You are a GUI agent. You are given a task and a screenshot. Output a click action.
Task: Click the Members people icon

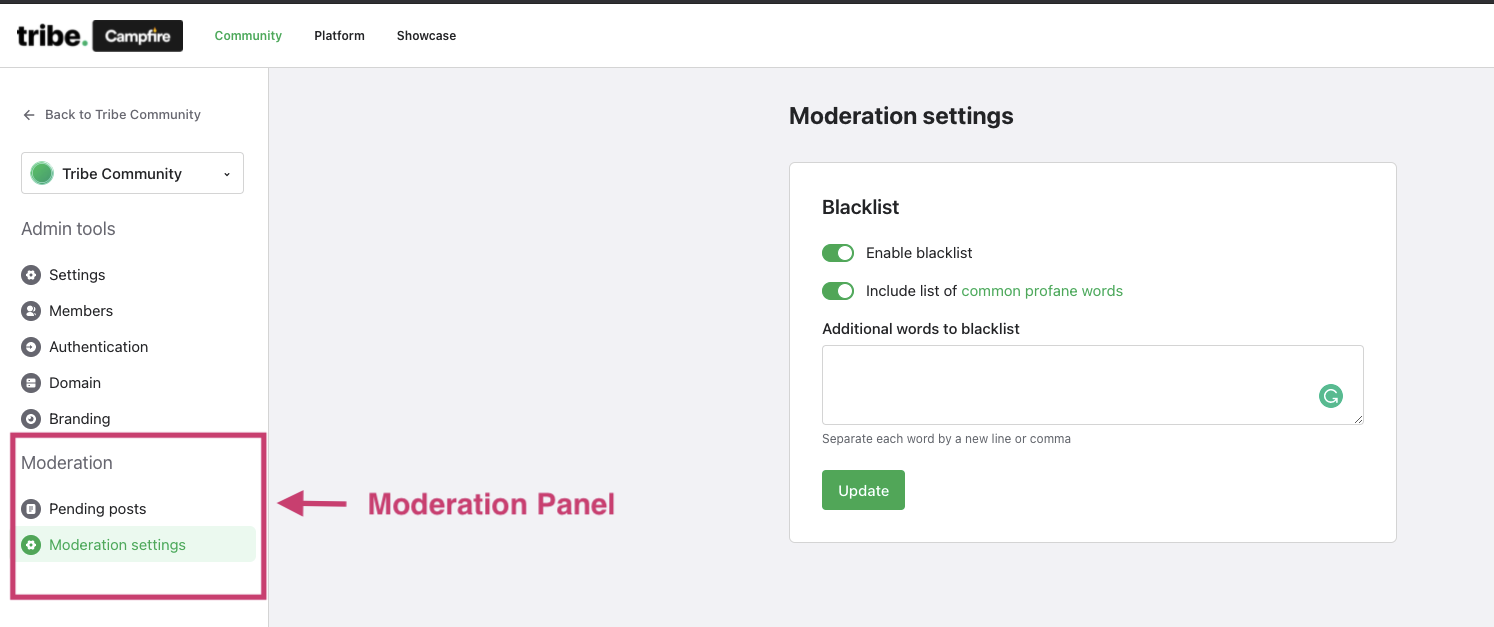[x=31, y=311]
